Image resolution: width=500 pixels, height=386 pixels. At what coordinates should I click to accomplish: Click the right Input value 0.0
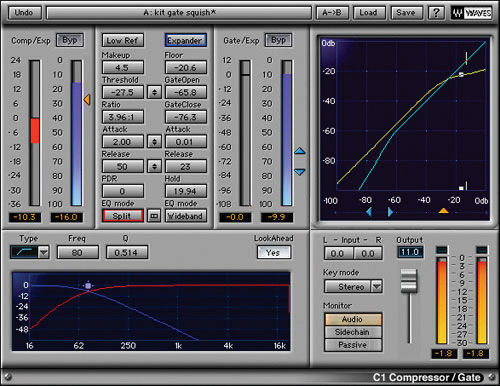coord(368,254)
